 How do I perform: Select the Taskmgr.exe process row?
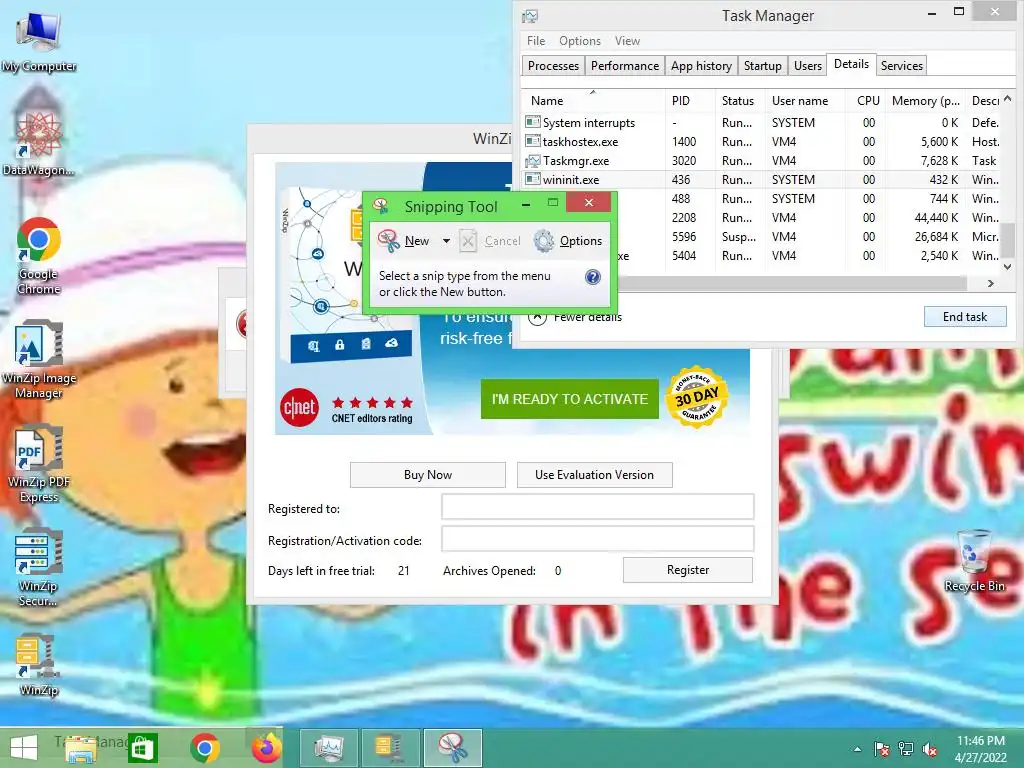click(x=761, y=161)
